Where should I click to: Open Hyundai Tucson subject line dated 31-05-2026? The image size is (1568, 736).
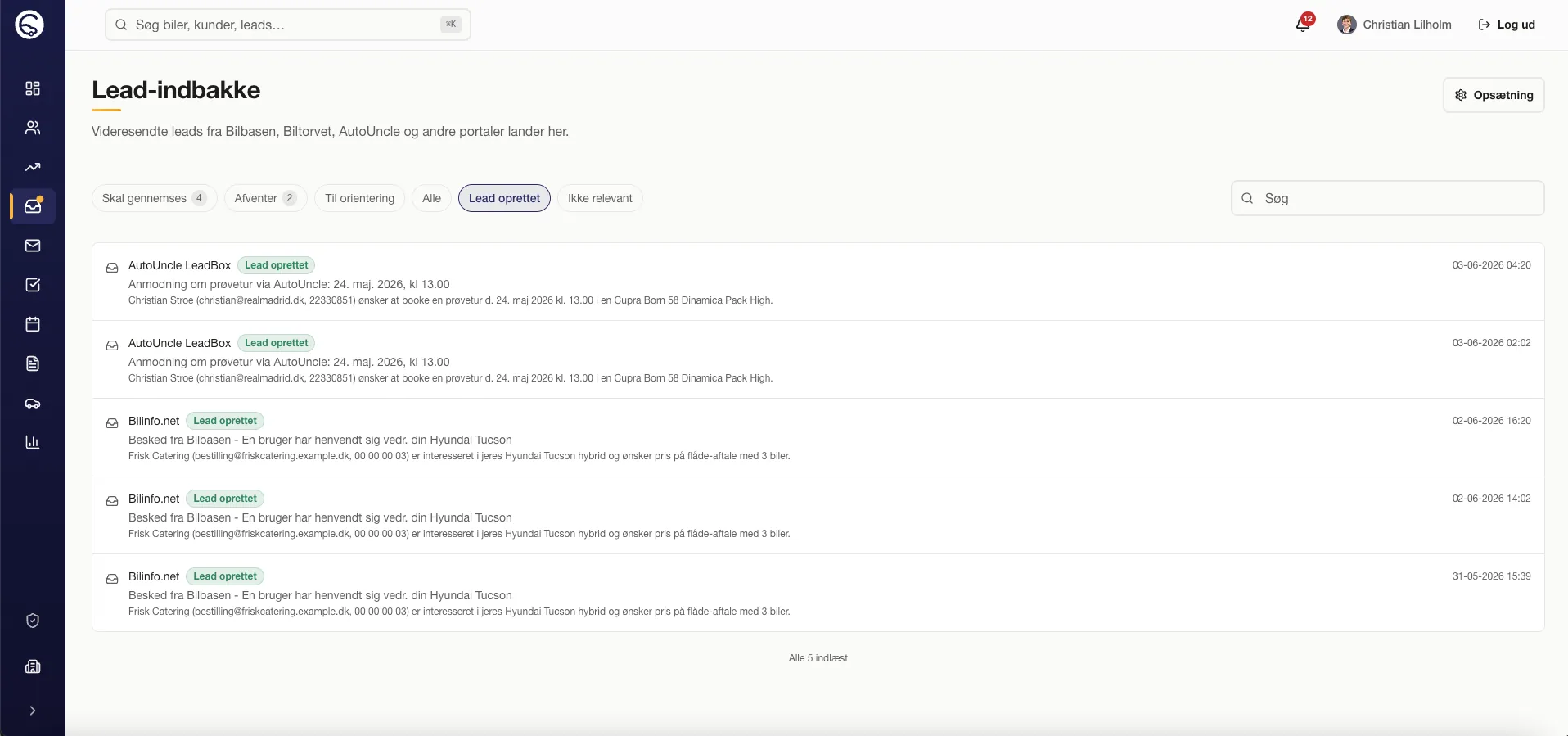pyautogui.click(x=320, y=595)
